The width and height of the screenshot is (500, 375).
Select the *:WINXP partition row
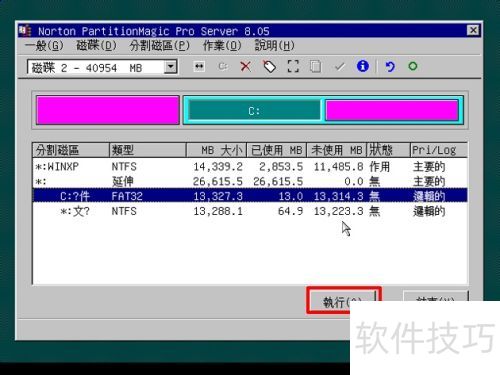tap(250, 166)
